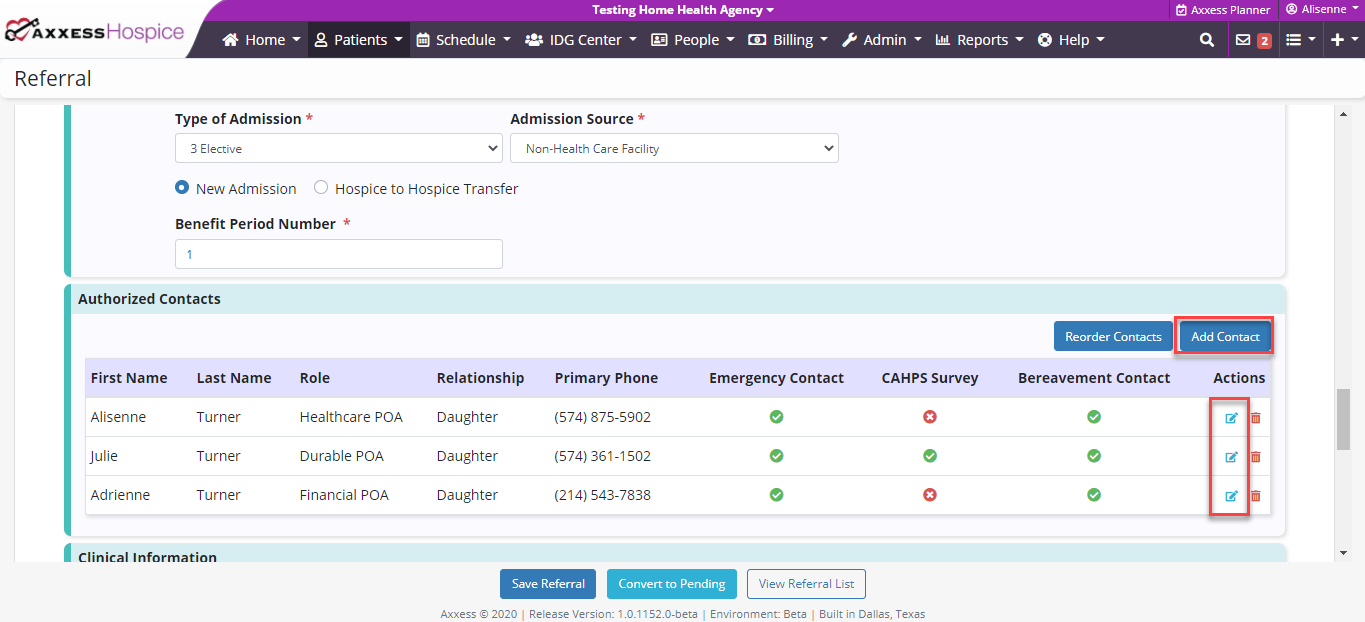Open the messages envelope icon with badge

pos(1251,40)
